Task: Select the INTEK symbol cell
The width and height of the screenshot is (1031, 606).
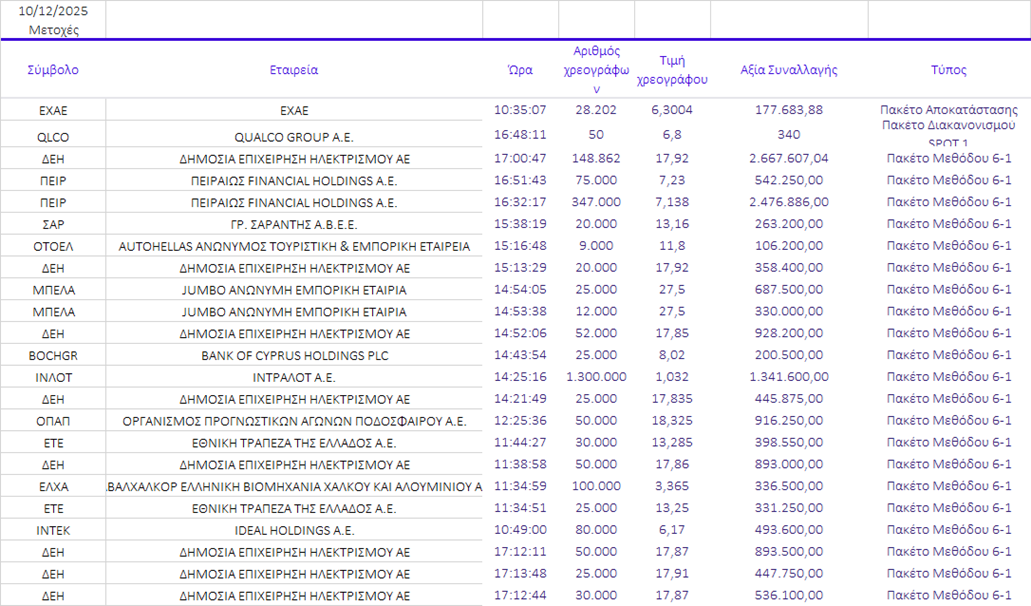Action: pos(53,530)
